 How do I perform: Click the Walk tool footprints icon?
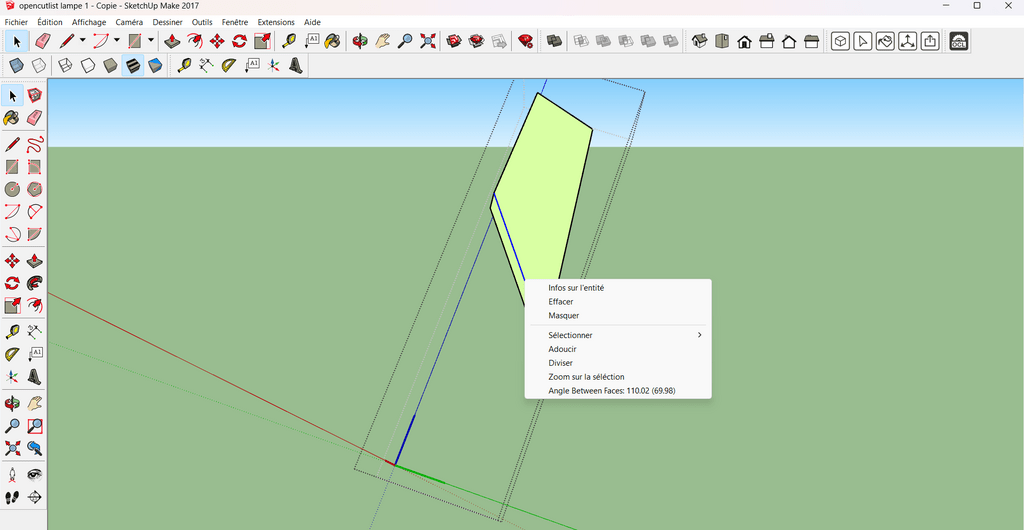click(12, 497)
